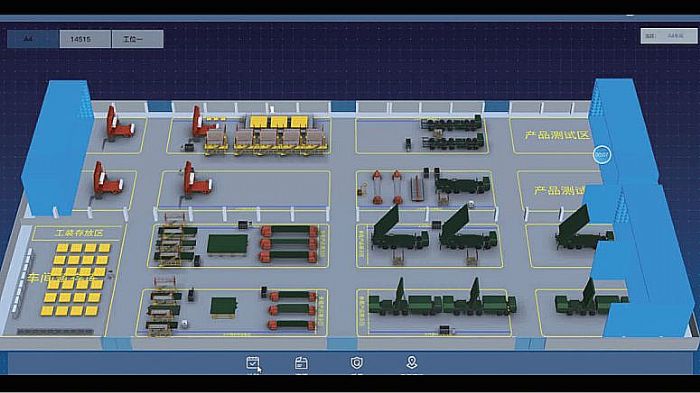The height and width of the screenshot is (393, 700).
Task: Select the 14515 tab
Action: pos(85,39)
